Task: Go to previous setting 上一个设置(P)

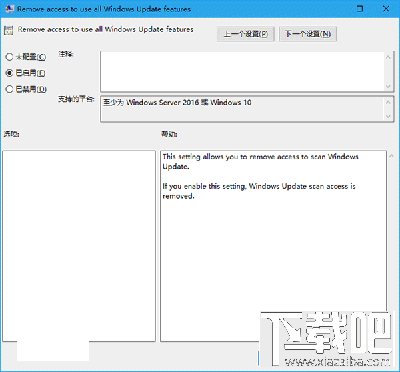Action: pyautogui.click(x=246, y=34)
